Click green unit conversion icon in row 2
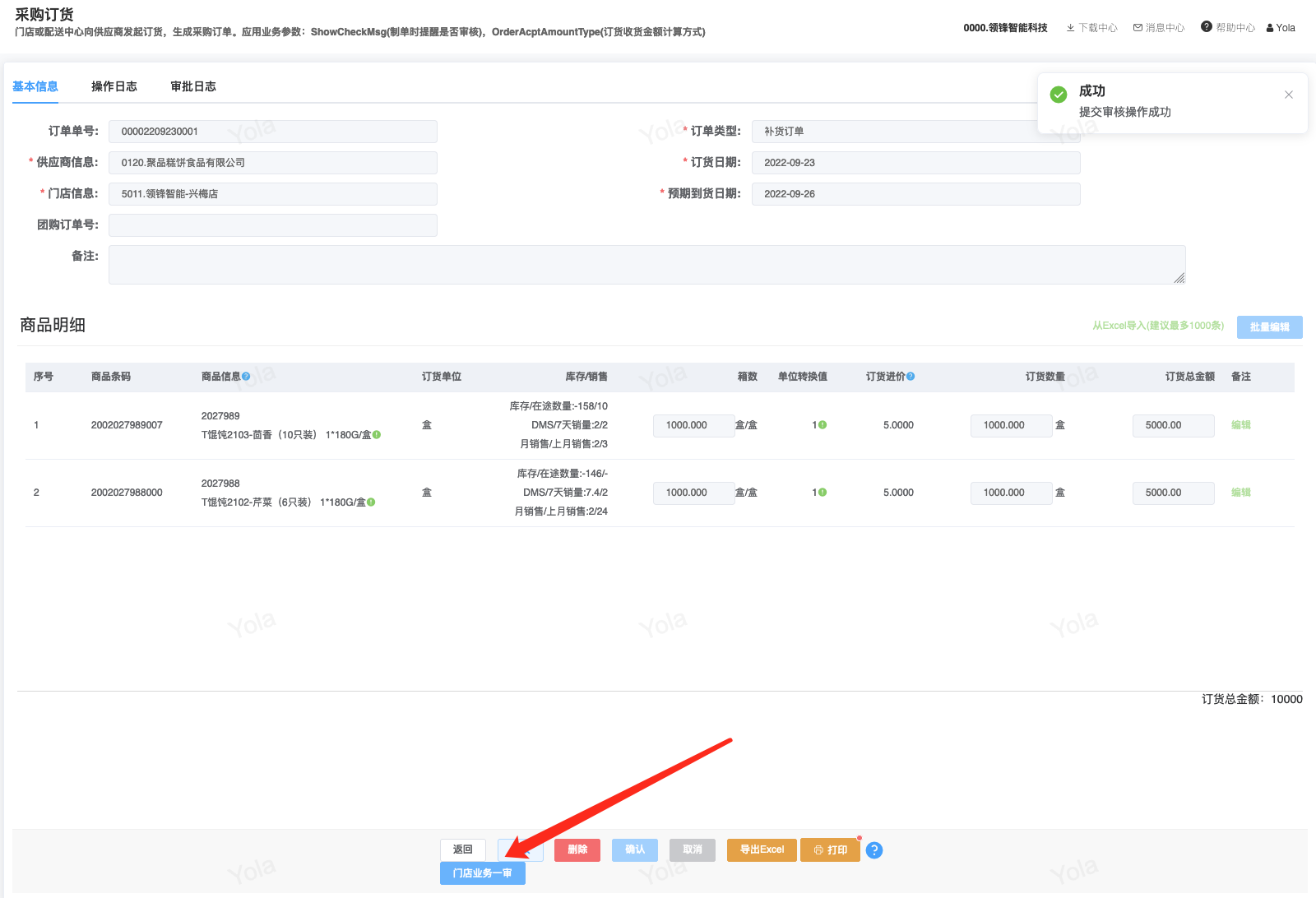The width and height of the screenshot is (1316, 898). 822,493
